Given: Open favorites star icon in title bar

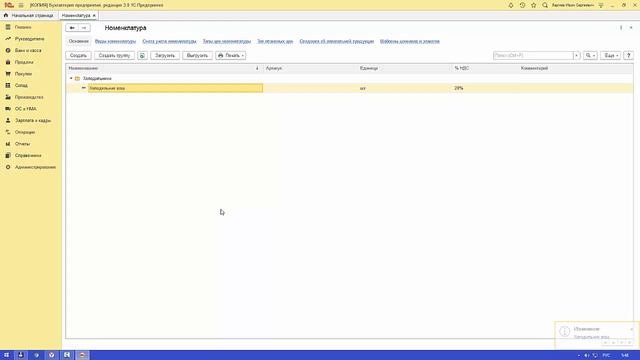Looking at the screenshot, I should [533, 5].
